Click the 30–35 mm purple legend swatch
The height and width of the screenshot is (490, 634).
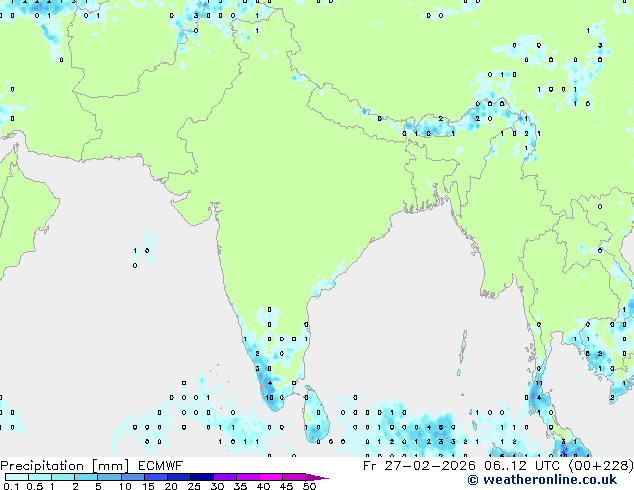224,477
